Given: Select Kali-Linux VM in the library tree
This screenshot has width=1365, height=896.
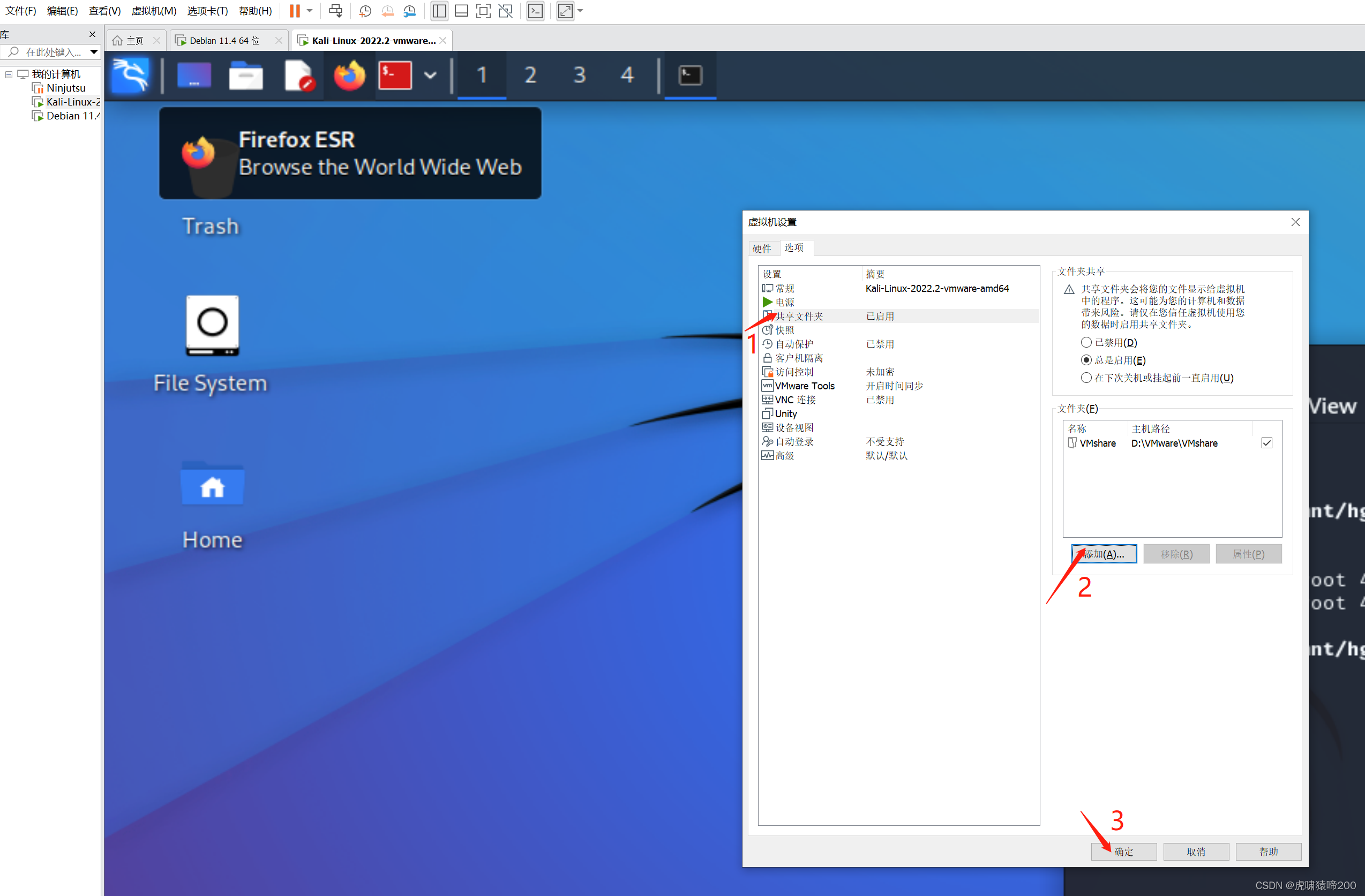Looking at the screenshot, I should tap(66, 102).
